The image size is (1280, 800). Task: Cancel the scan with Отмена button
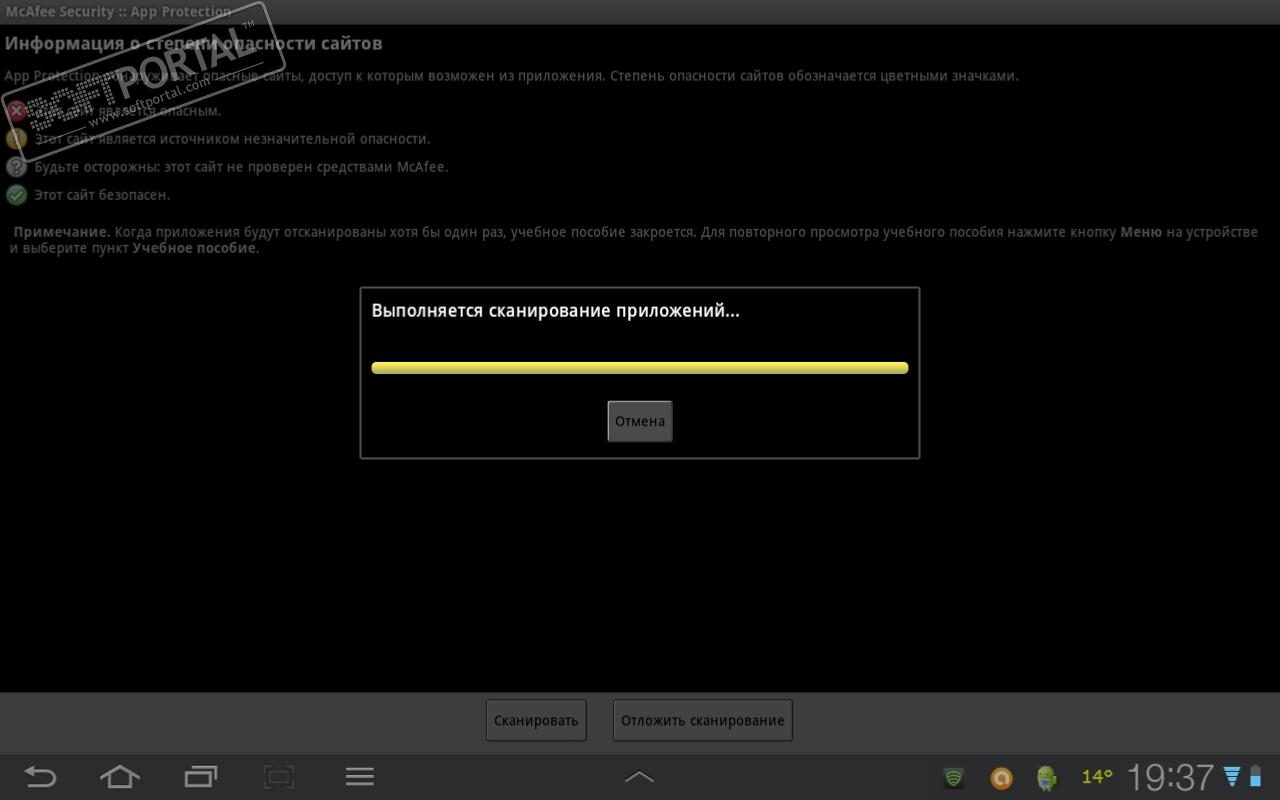click(x=640, y=421)
